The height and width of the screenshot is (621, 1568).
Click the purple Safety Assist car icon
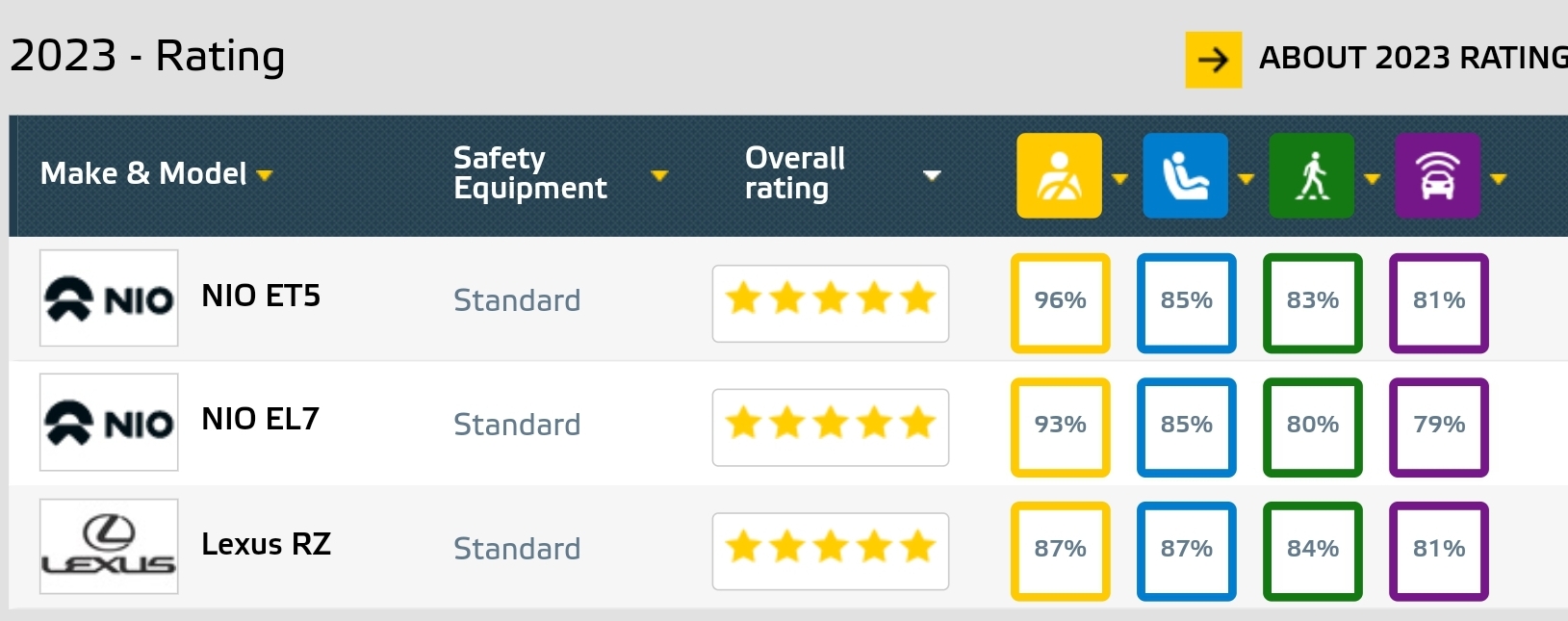coord(1437,175)
